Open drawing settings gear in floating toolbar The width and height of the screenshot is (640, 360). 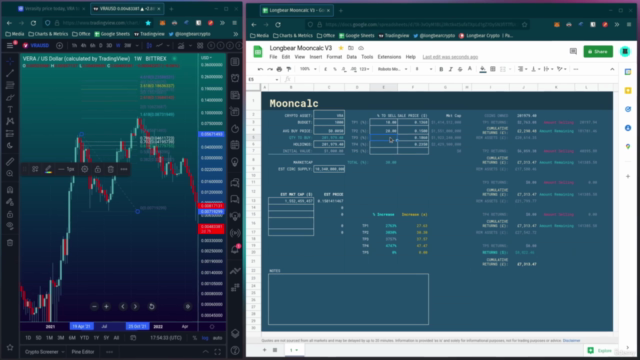(84, 169)
